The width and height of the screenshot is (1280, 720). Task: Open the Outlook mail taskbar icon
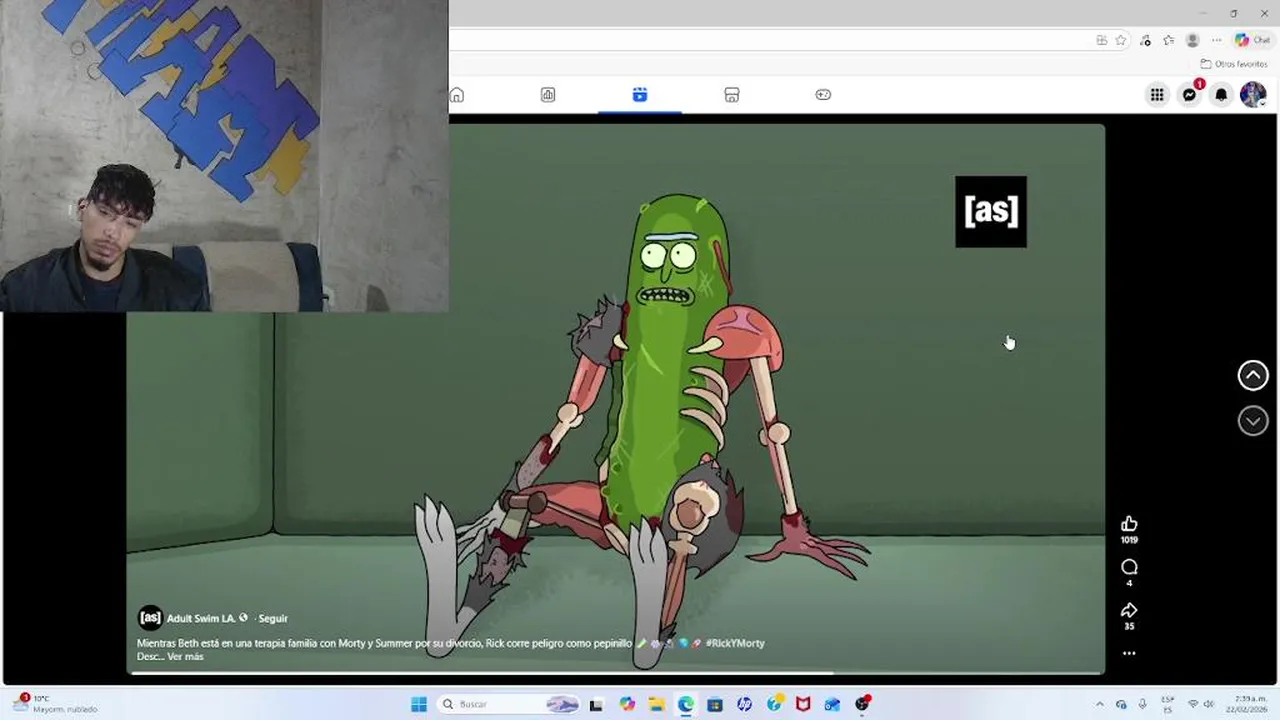(832, 704)
